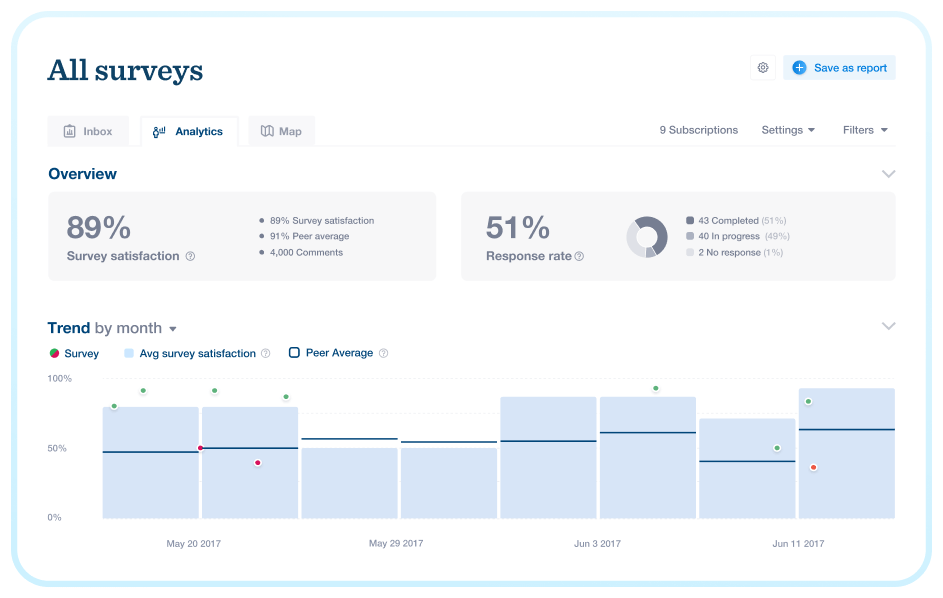Screen dimensions: 943x598
Task: Click the Save as report button
Action: [839, 67]
